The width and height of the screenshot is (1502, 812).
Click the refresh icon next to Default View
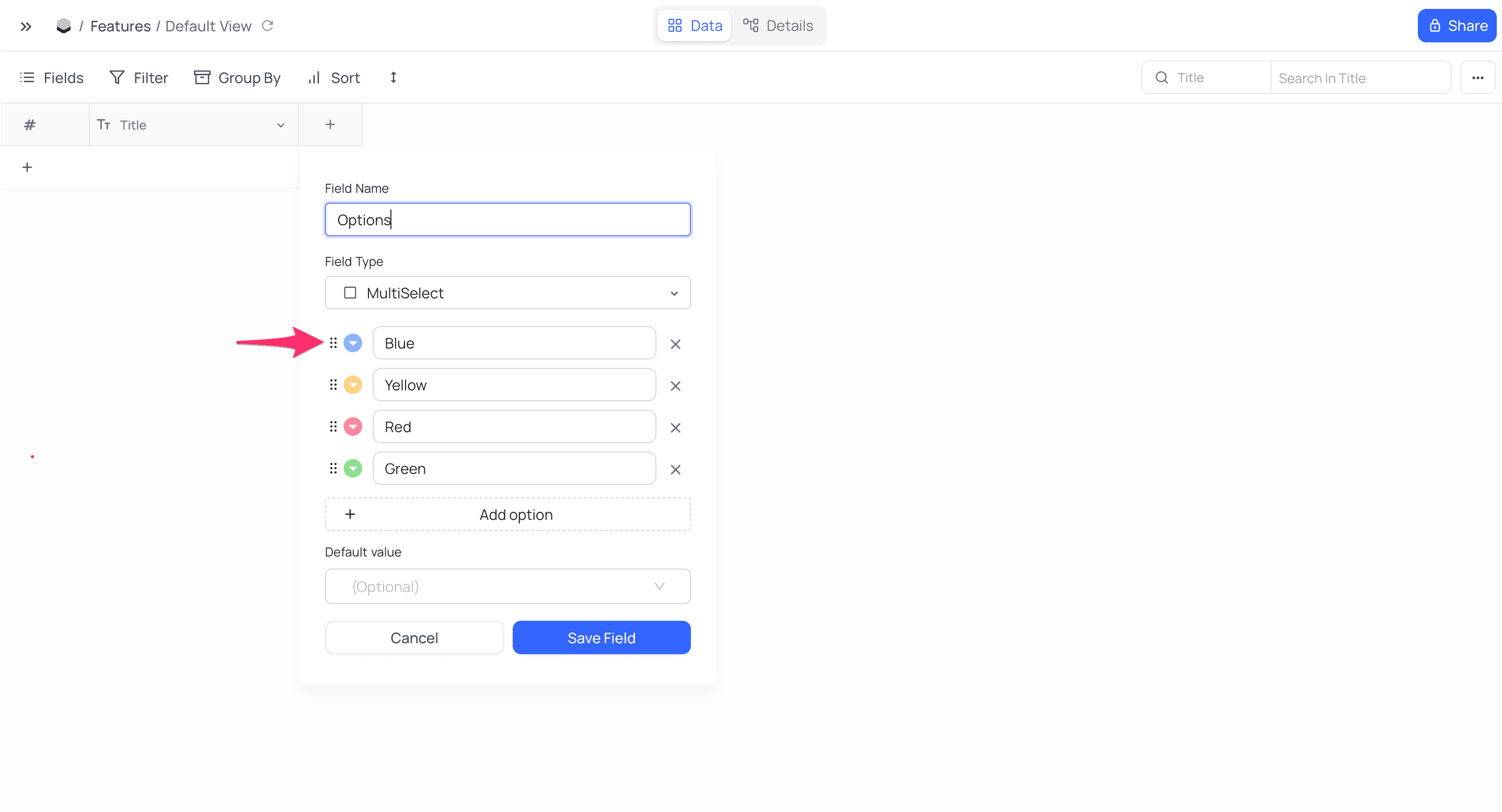click(x=268, y=26)
